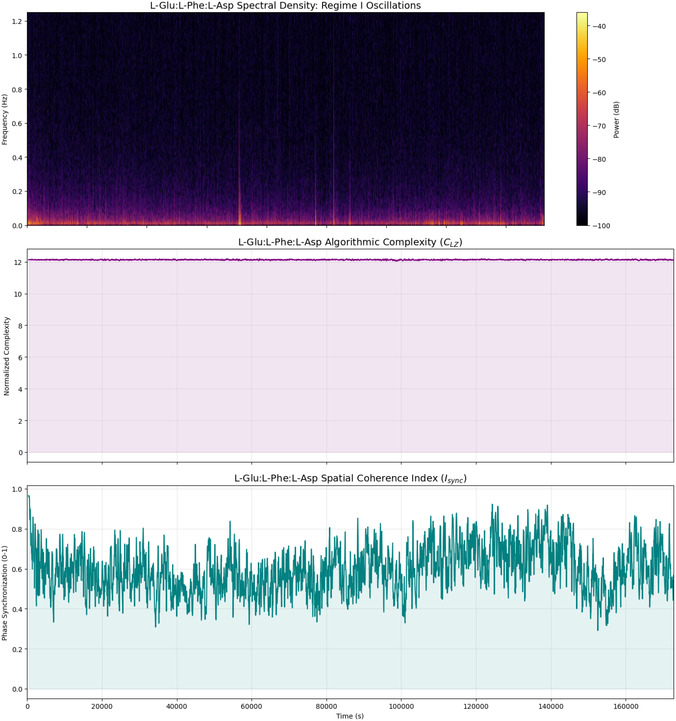This screenshot has height=721, width=676.
Task: Click the Spatial Coherence Index plot title
Action: (x=350, y=478)
